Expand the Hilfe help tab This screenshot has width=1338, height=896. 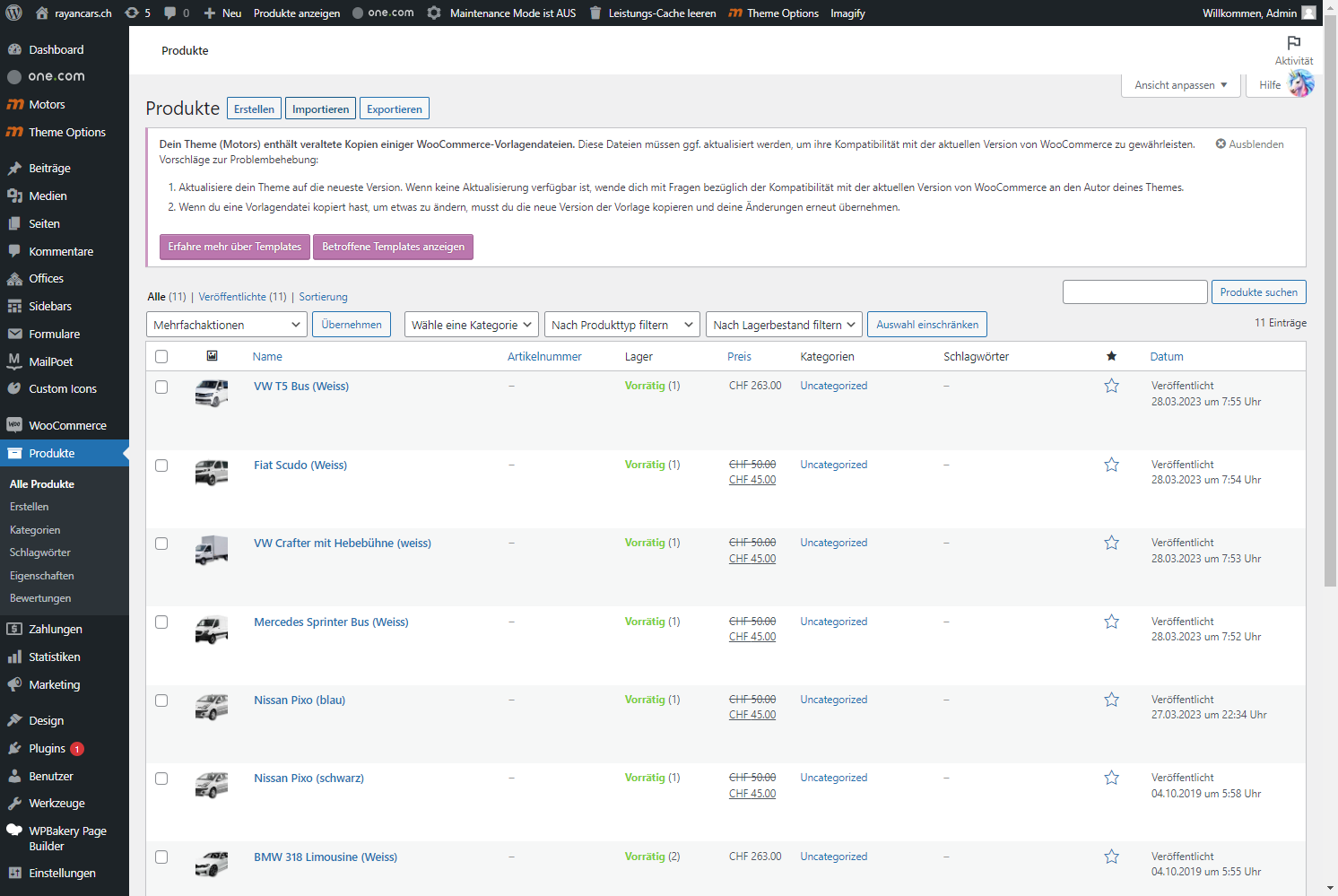(1270, 85)
